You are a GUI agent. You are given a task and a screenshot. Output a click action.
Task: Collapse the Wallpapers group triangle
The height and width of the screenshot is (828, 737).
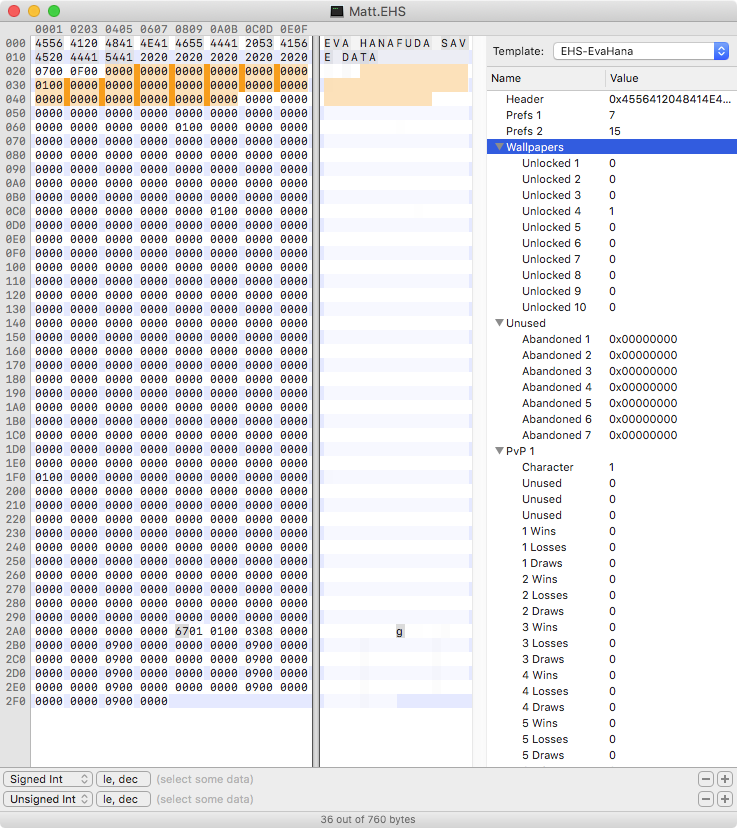point(499,147)
